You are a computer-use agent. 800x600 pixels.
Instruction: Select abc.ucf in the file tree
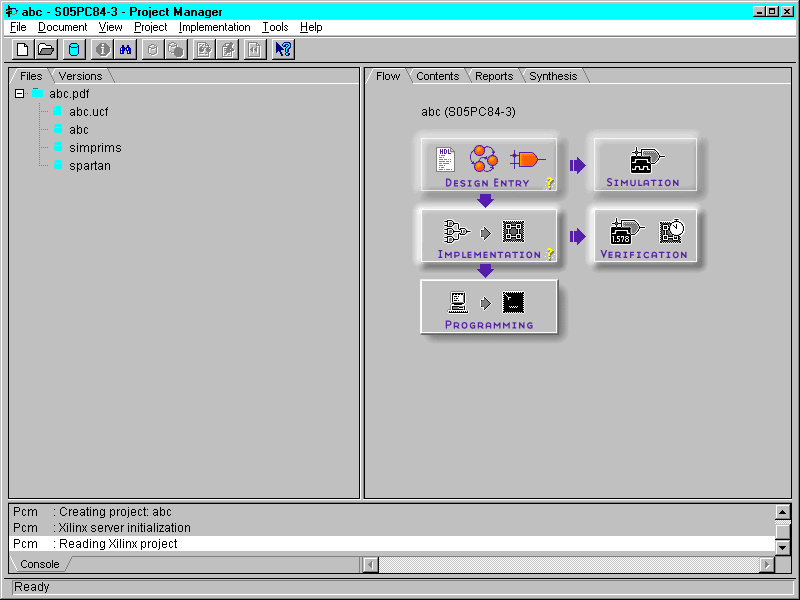pyautogui.click(x=89, y=111)
